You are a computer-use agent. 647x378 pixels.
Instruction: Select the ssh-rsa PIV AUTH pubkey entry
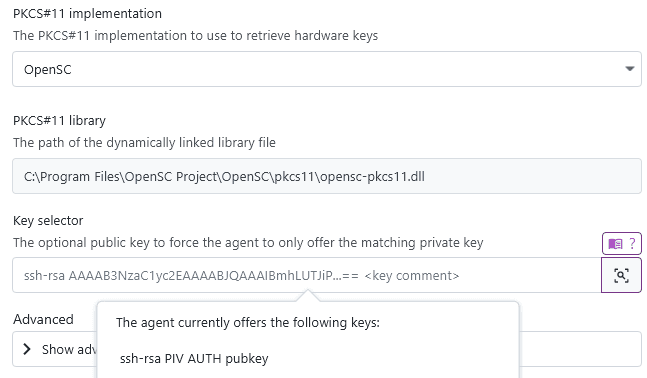pos(194,359)
